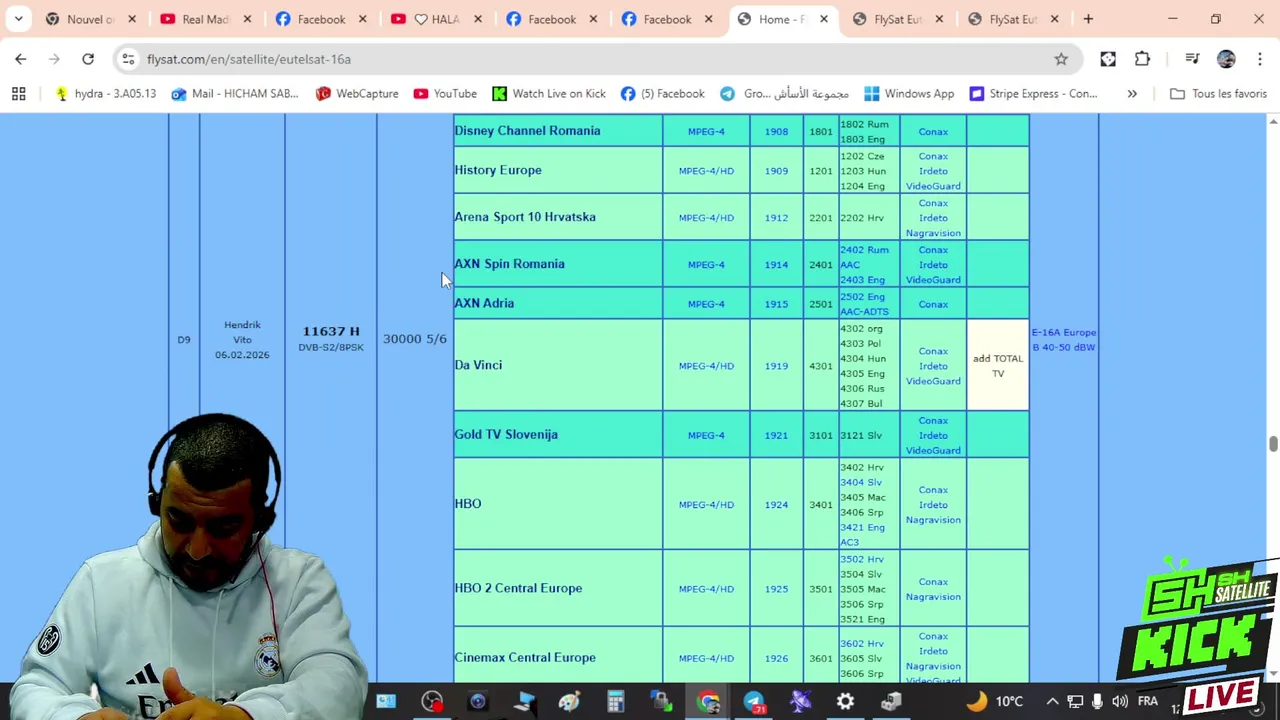Open the YouTube bookmark

(445, 93)
